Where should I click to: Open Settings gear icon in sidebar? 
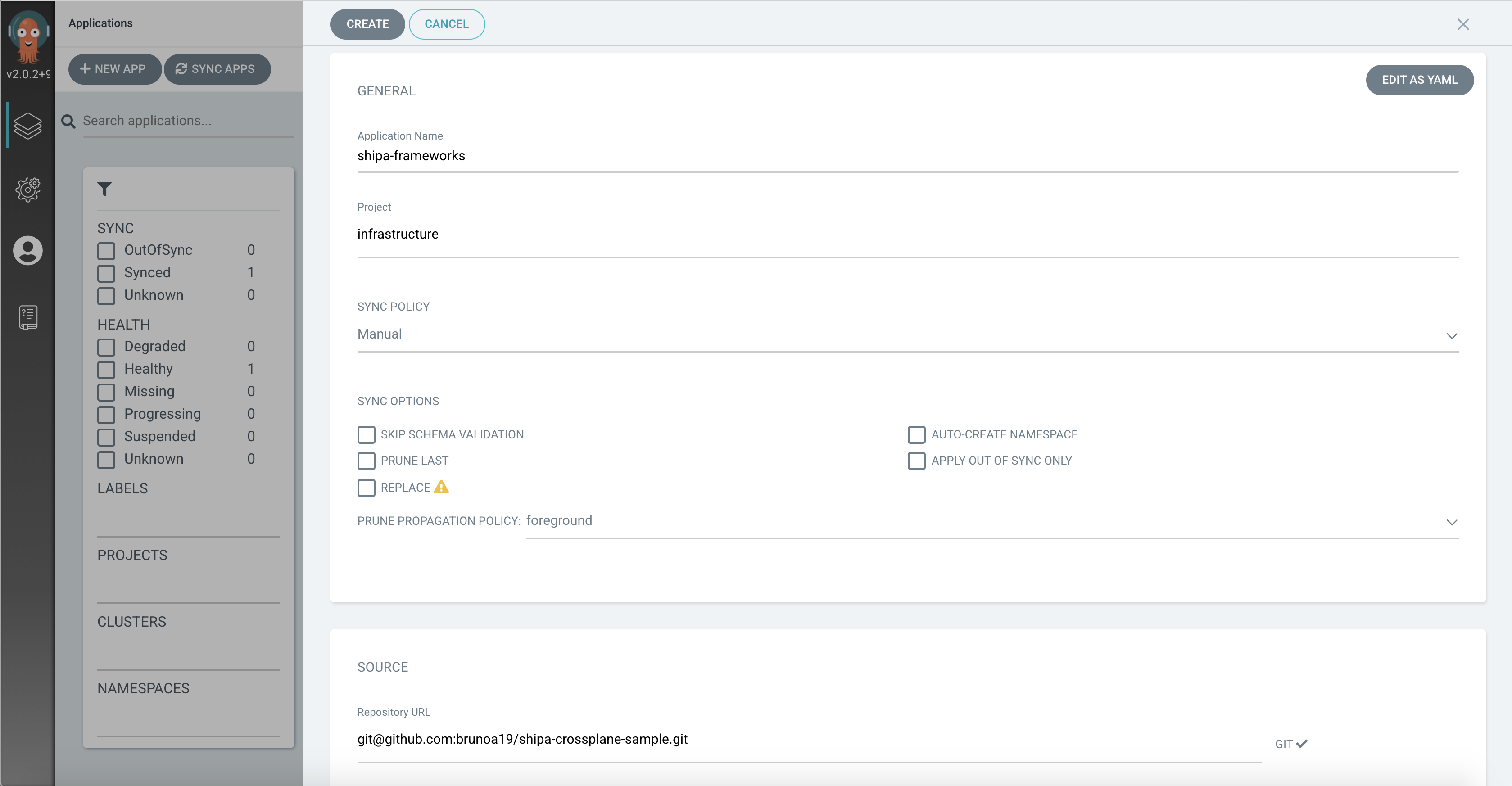tap(27, 190)
